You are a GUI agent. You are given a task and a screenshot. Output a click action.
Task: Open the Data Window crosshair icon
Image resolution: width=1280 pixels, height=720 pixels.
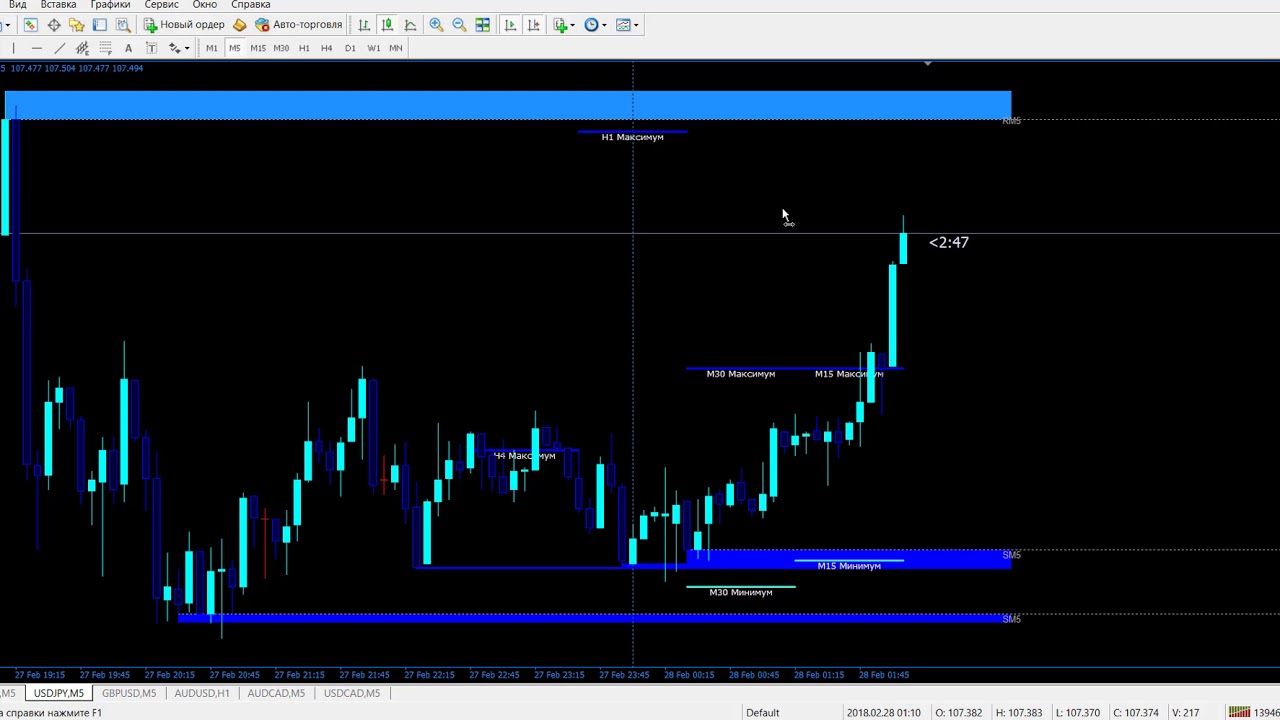tap(54, 25)
